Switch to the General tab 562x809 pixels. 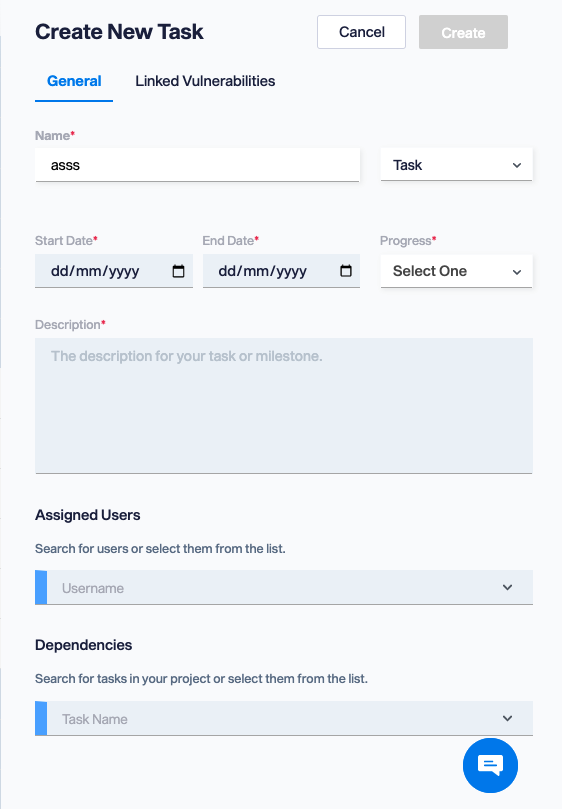[74, 81]
